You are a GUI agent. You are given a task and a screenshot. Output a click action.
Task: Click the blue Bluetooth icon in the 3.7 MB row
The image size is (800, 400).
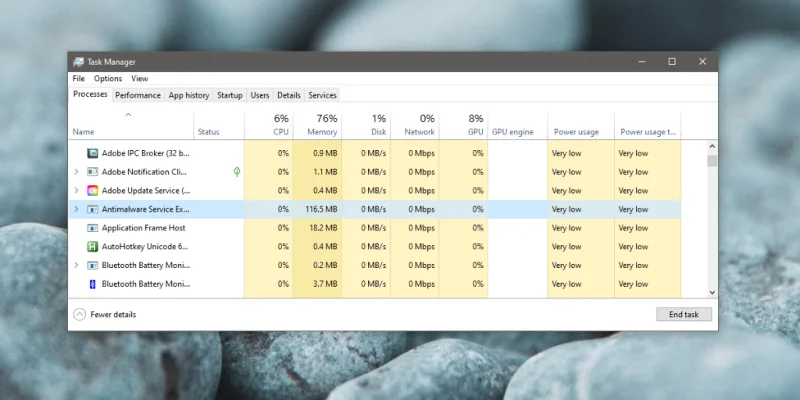[92, 284]
